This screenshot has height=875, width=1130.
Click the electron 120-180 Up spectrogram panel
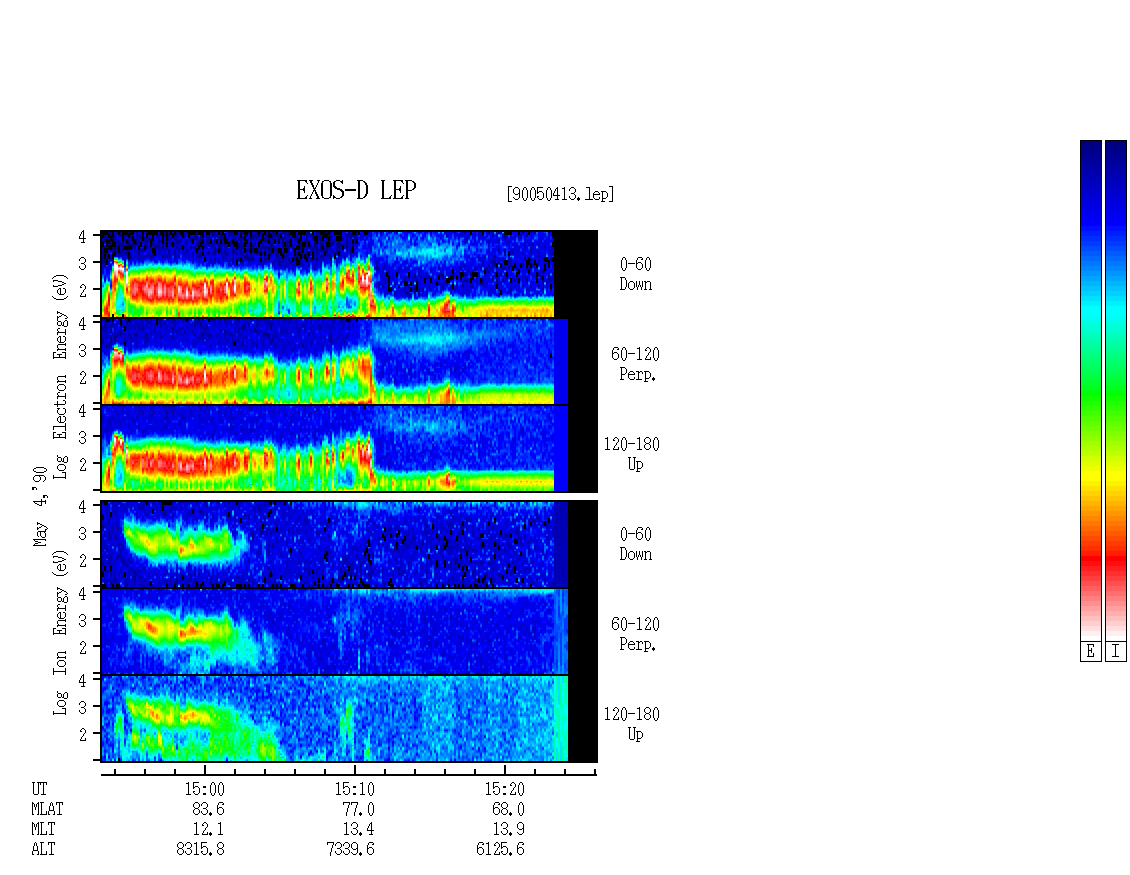(x=349, y=448)
